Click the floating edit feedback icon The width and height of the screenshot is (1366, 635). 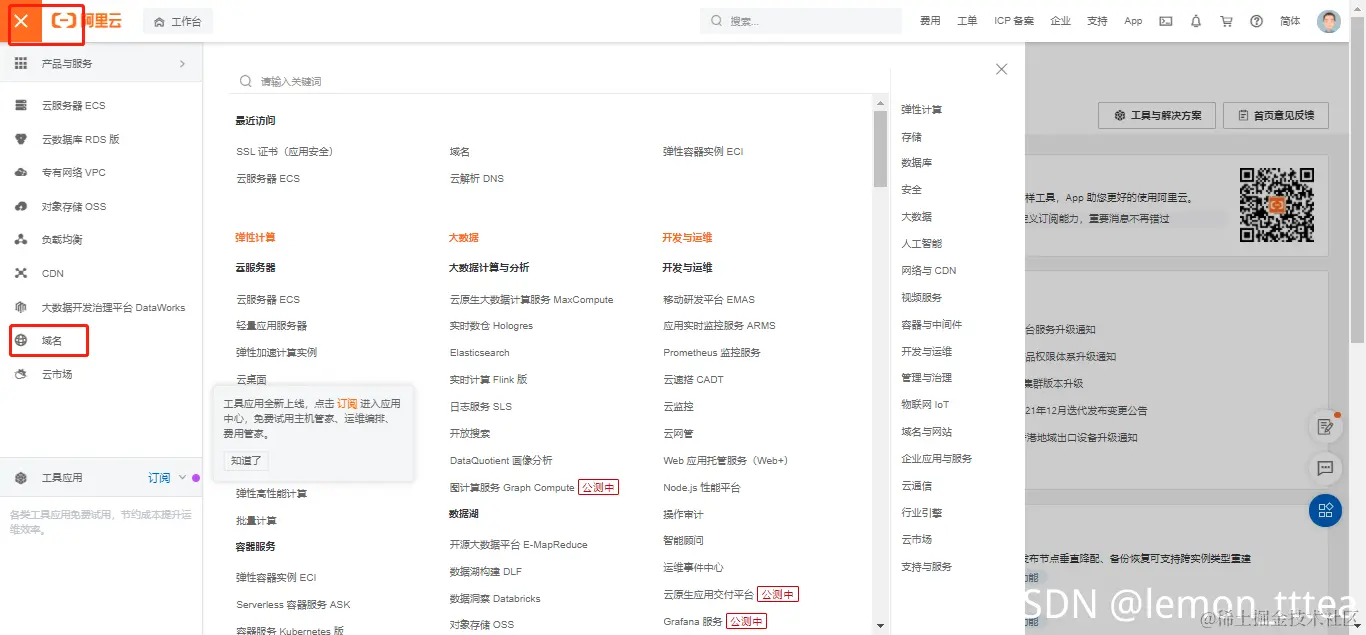point(1326,427)
